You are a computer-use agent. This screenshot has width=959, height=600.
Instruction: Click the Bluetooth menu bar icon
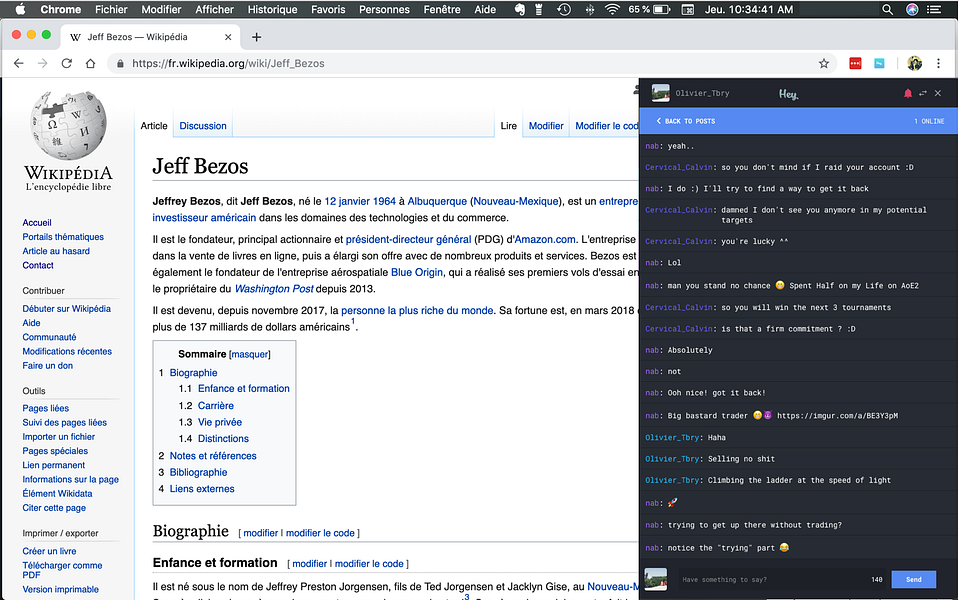pos(590,9)
